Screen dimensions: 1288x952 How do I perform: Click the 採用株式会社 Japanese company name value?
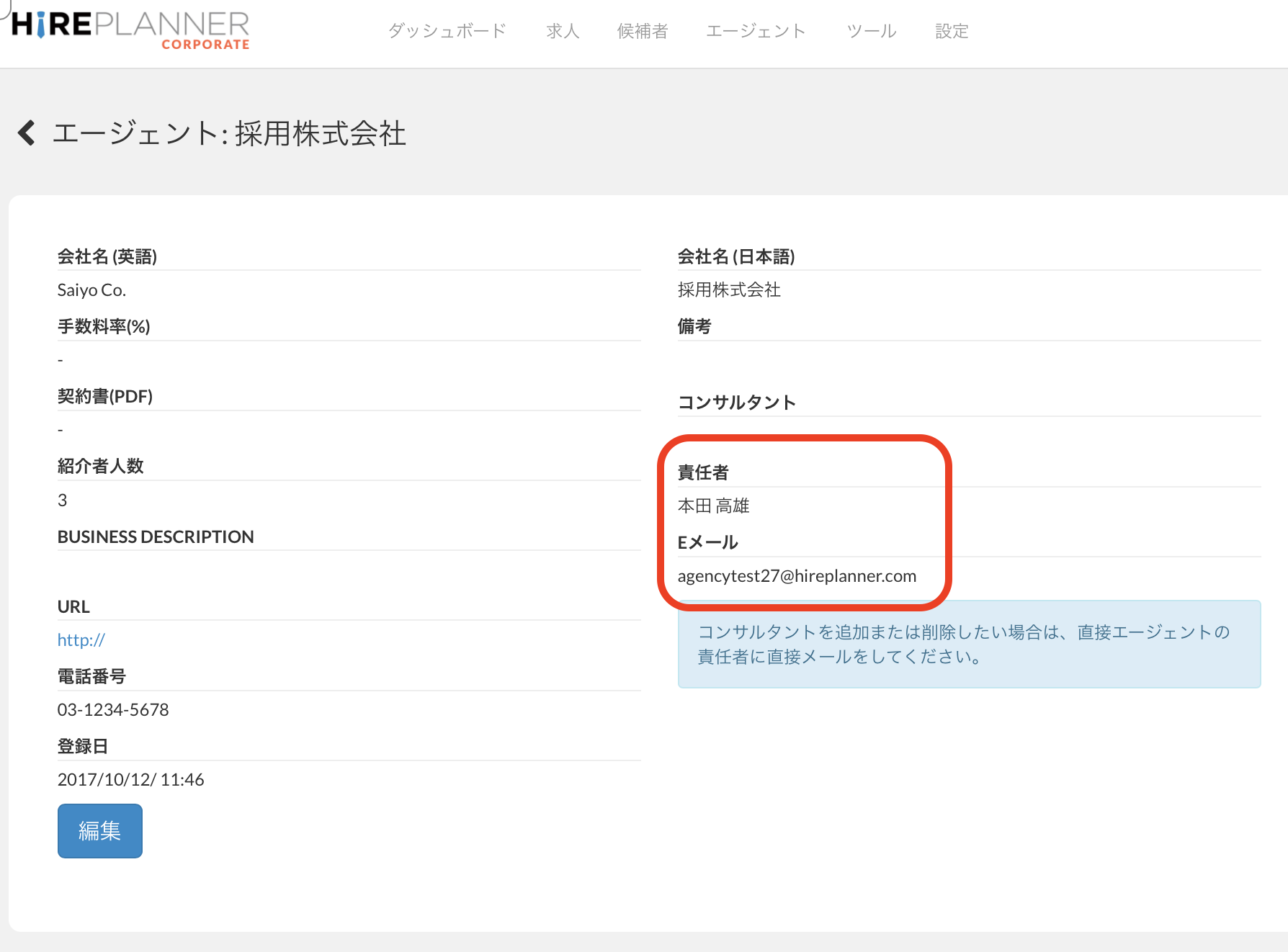[x=729, y=289]
